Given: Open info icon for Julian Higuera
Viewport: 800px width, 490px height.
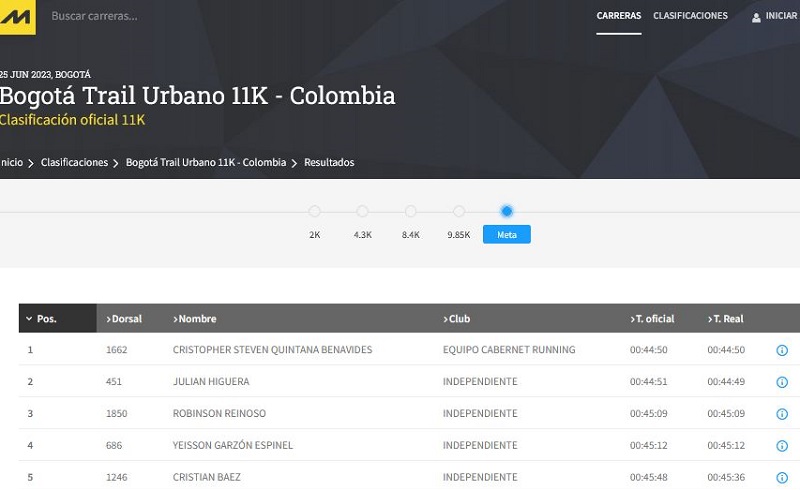Looking at the screenshot, I should click(x=782, y=382).
